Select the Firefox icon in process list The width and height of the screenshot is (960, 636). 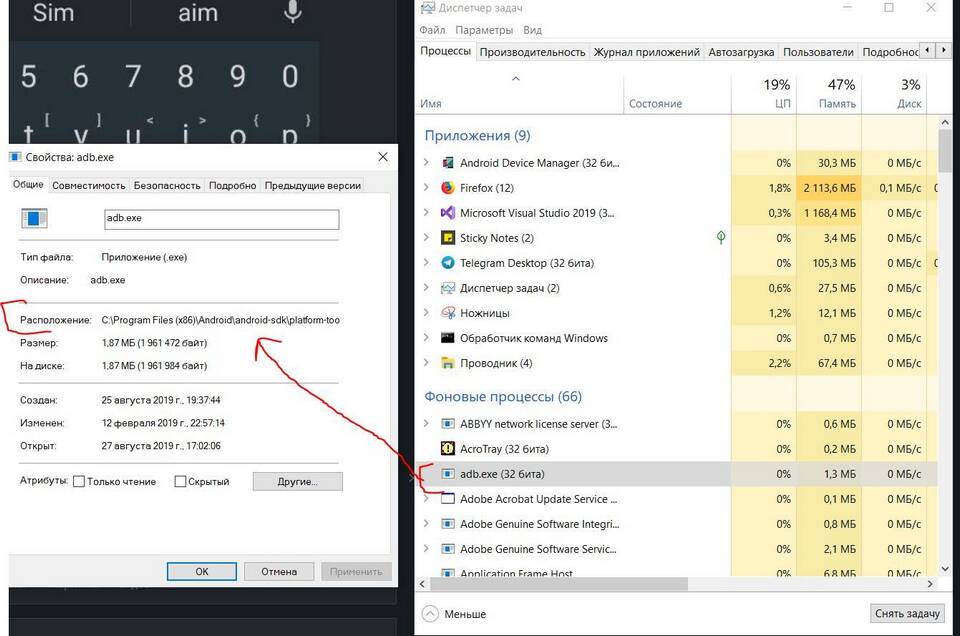(448, 188)
